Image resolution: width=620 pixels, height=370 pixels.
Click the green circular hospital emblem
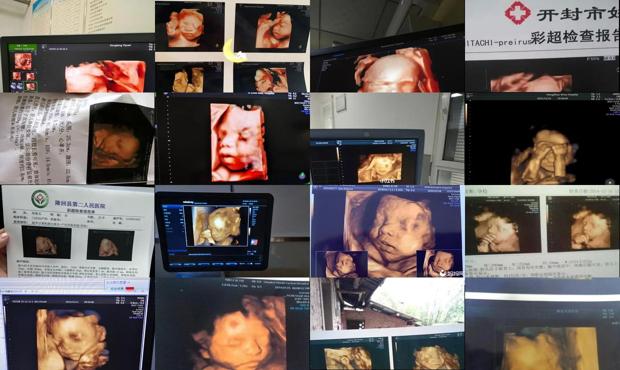[x=40, y=198]
